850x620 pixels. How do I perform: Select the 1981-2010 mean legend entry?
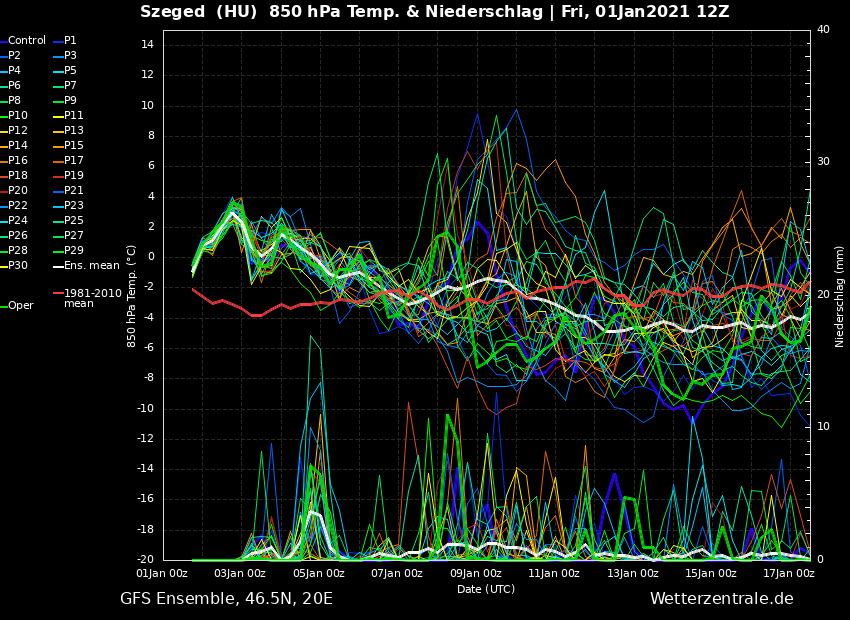(x=92, y=298)
